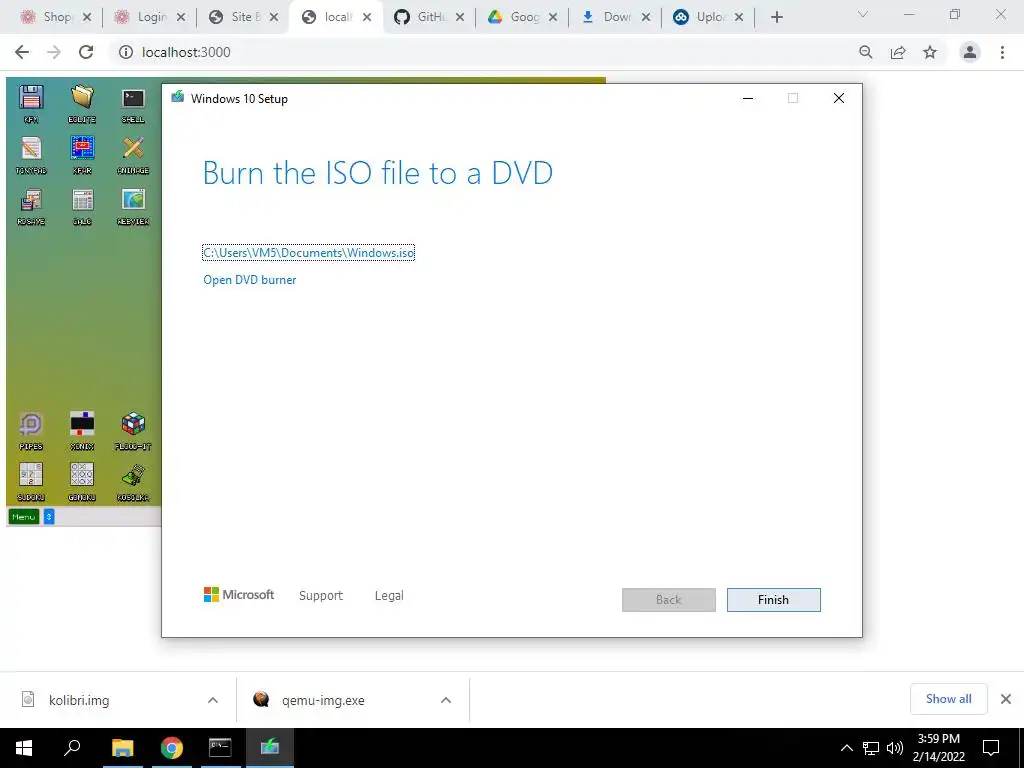The image size is (1024, 768).
Task: Click the KolibriOS Menu button
Action: (x=24, y=517)
